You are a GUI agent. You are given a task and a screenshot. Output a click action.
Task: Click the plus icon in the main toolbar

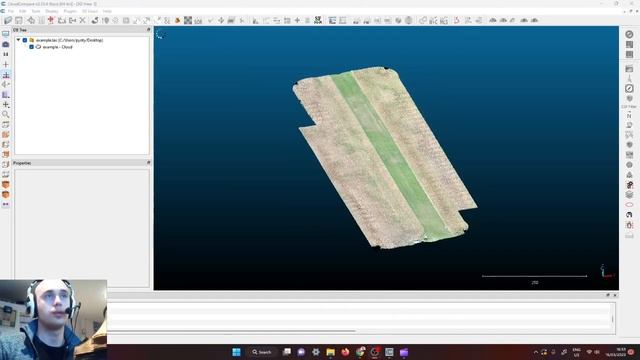pos(297,20)
